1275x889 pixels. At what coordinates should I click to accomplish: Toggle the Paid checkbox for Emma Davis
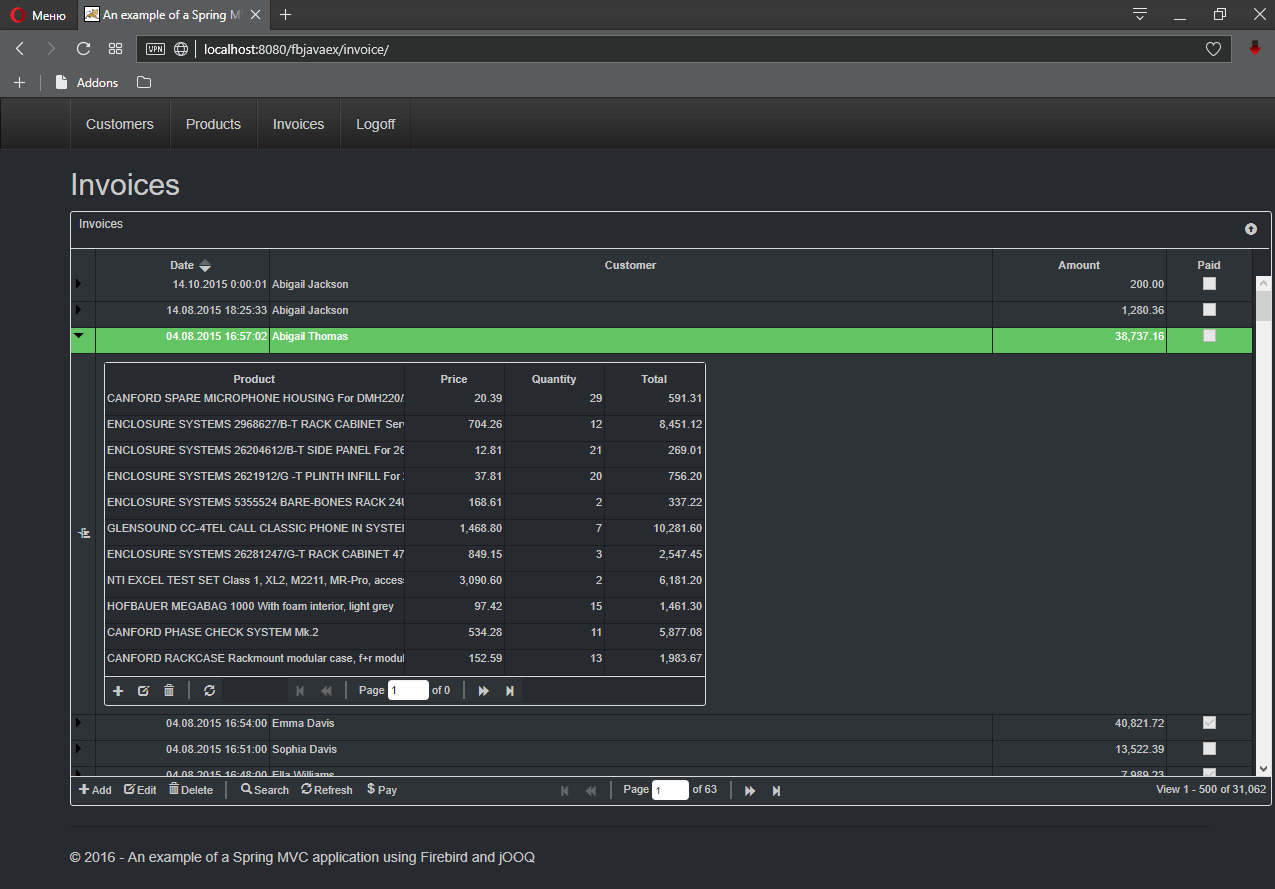(1209, 722)
